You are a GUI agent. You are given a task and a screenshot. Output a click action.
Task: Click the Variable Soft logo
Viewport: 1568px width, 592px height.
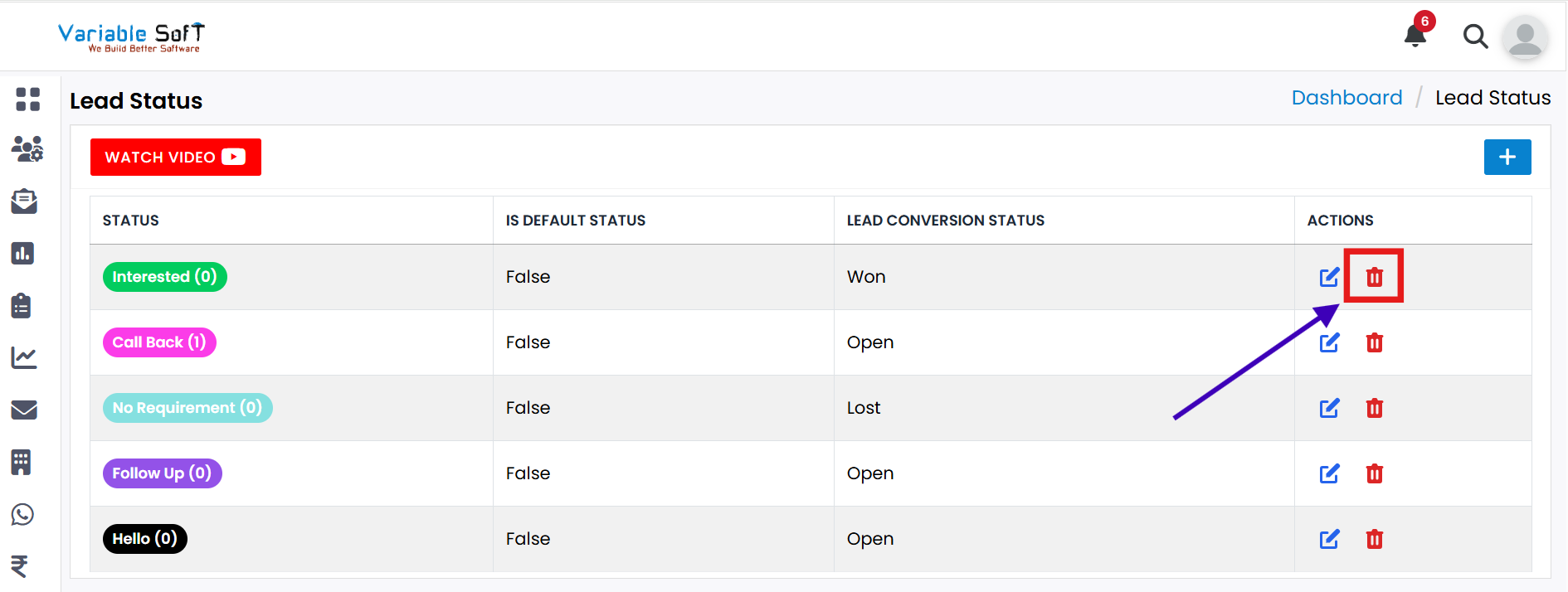click(x=131, y=37)
